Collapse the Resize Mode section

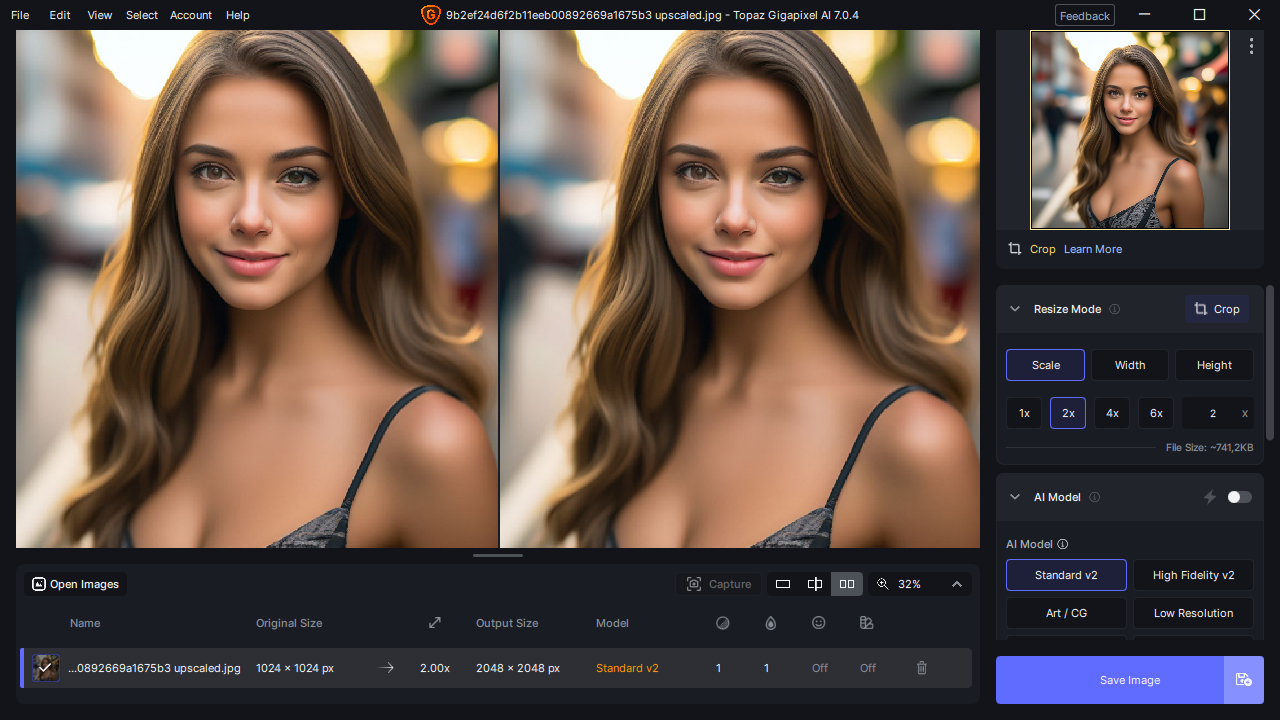[1015, 309]
